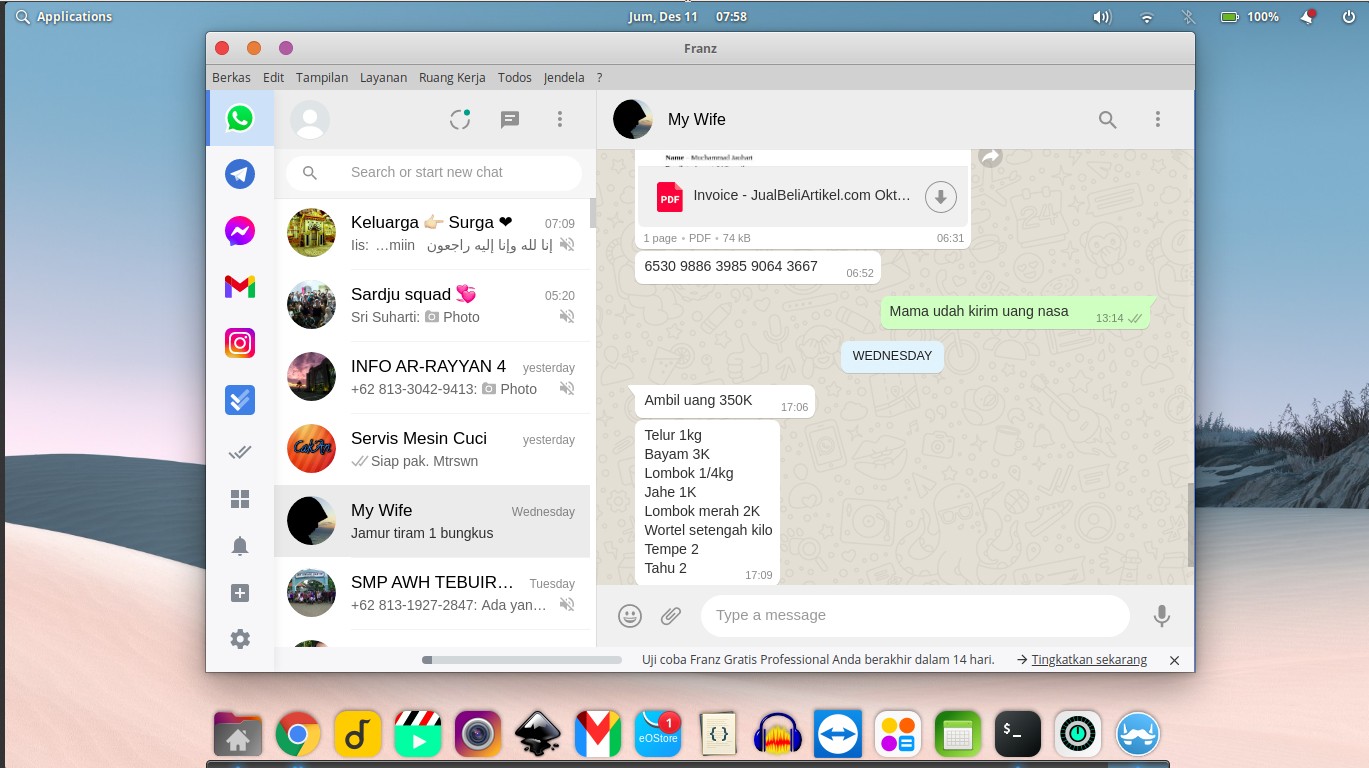Screen dimensions: 1369x768
Task: Open the volume indicator in top panel
Action: (x=1102, y=17)
